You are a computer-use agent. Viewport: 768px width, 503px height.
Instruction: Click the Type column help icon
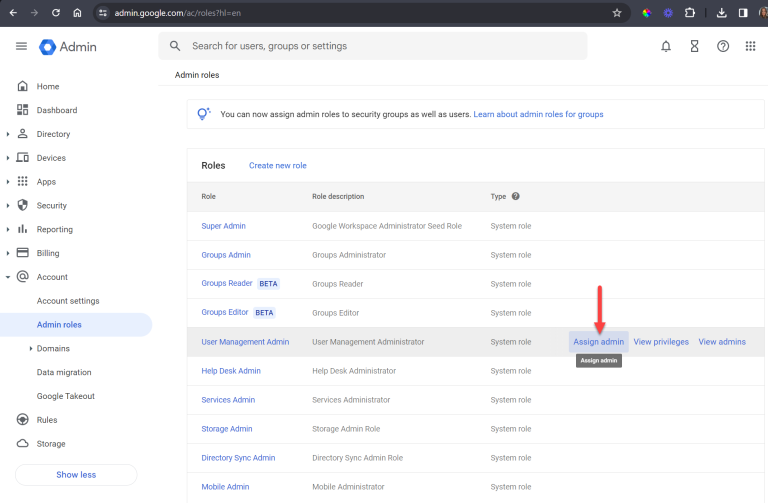(x=516, y=197)
